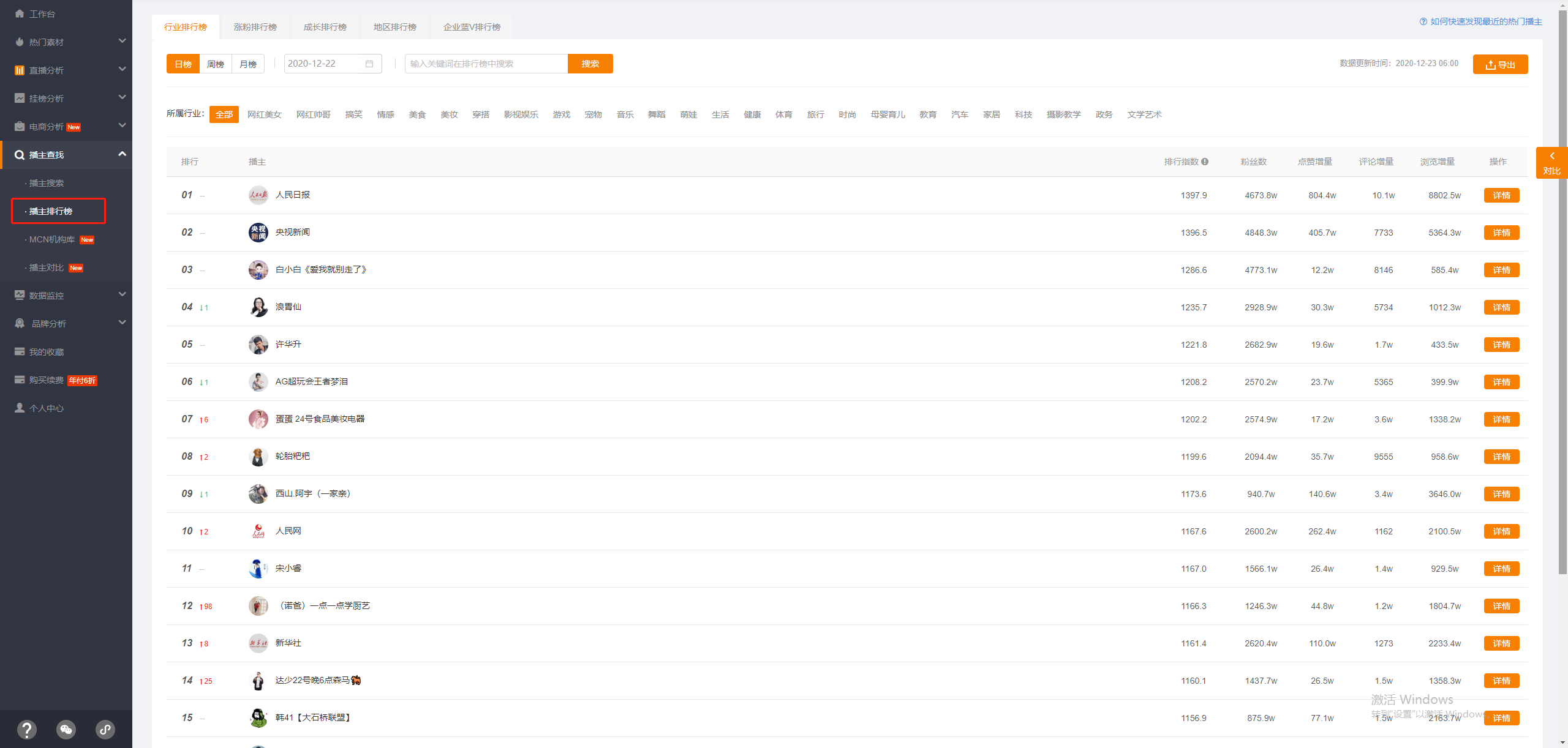Click the help circle icon near 如何快速发现
Image resolution: width=1568 pixels, height=748 pixels.
click(x=1423, y=21)
